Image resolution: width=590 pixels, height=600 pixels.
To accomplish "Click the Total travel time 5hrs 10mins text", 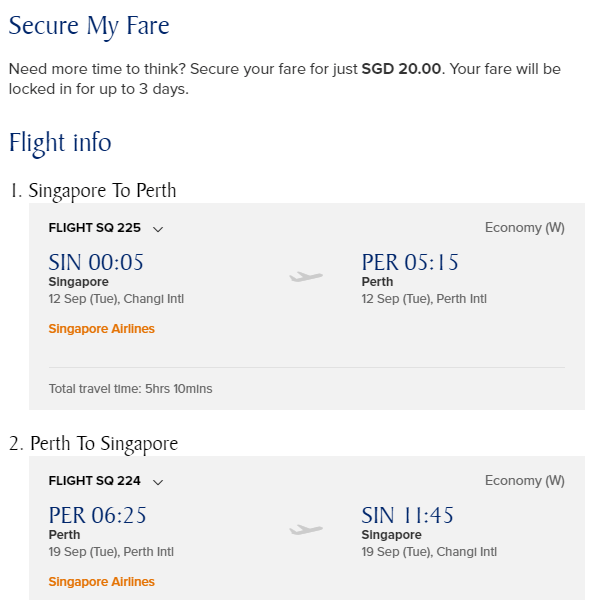I will [130, 389].
